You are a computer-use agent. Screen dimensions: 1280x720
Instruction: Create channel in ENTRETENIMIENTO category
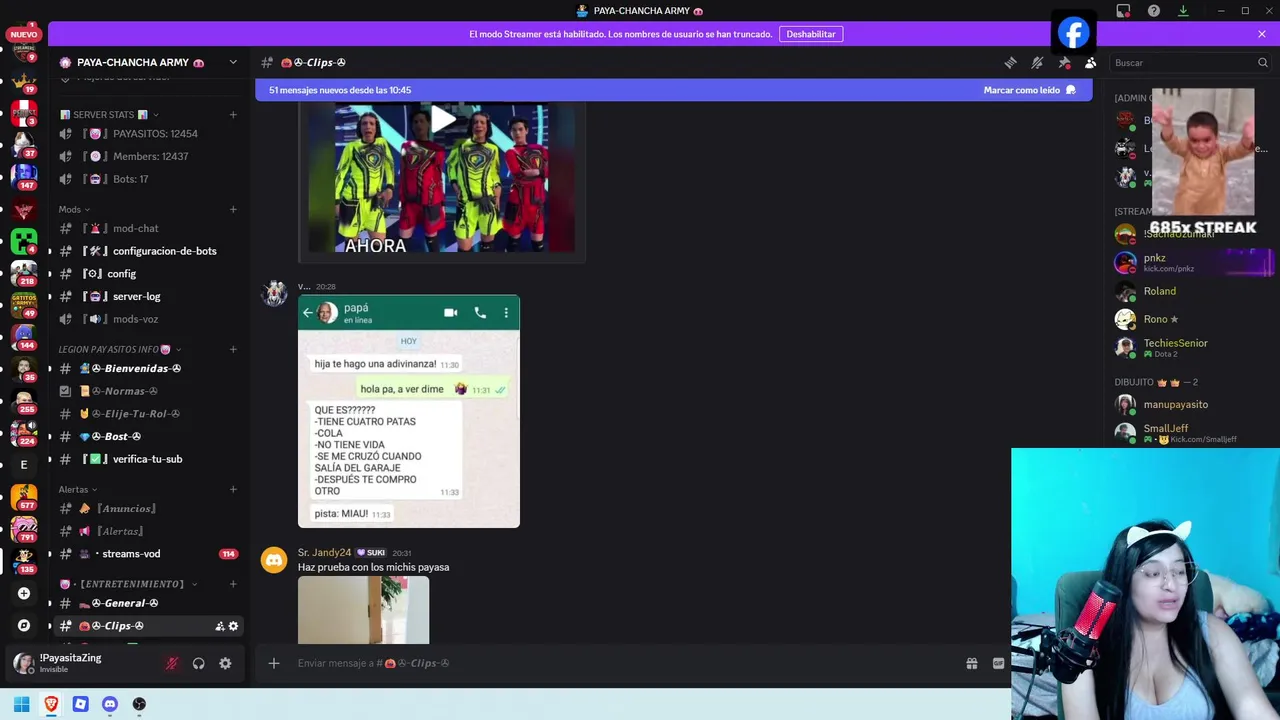(233, 583)
